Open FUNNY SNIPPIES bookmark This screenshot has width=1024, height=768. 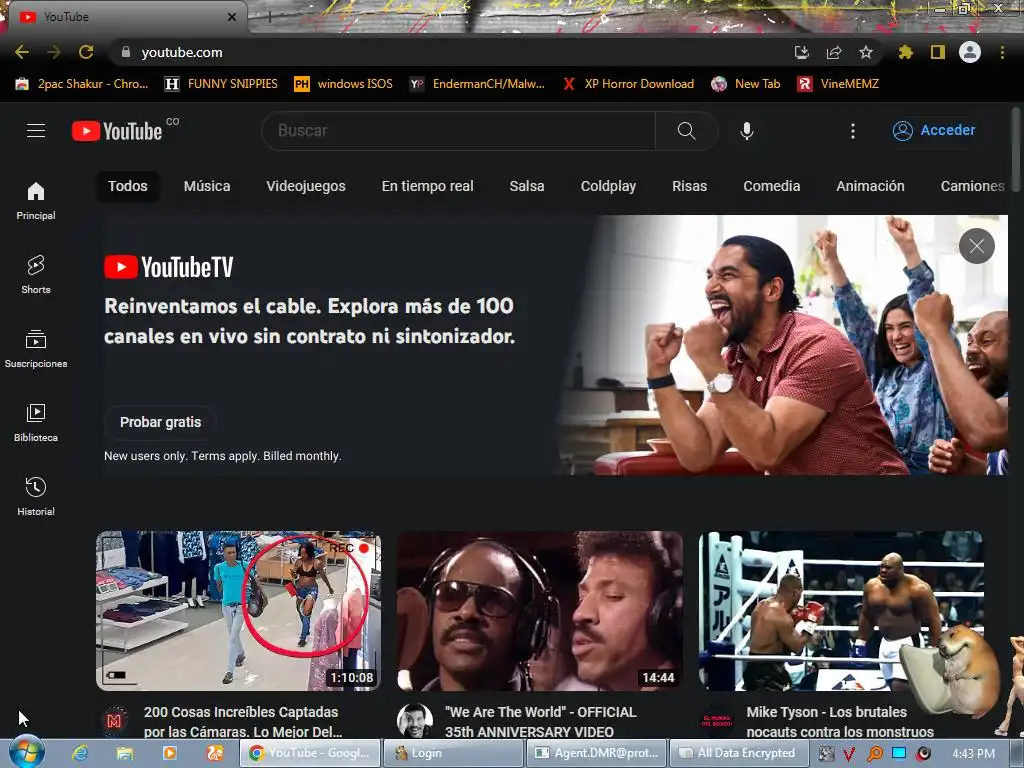point(221,84)
